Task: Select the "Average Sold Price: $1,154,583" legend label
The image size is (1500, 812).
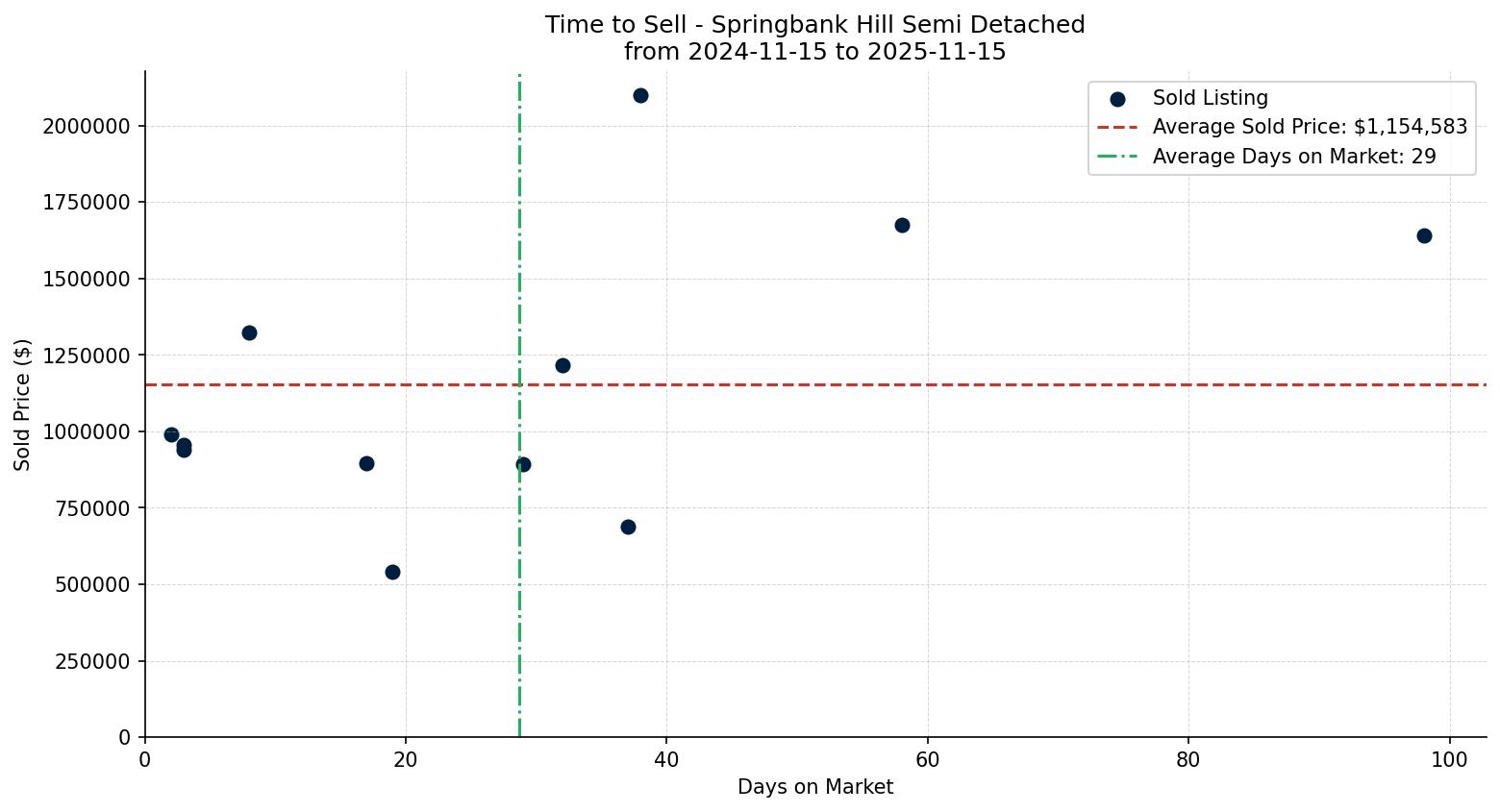Action: point(1310,127)
